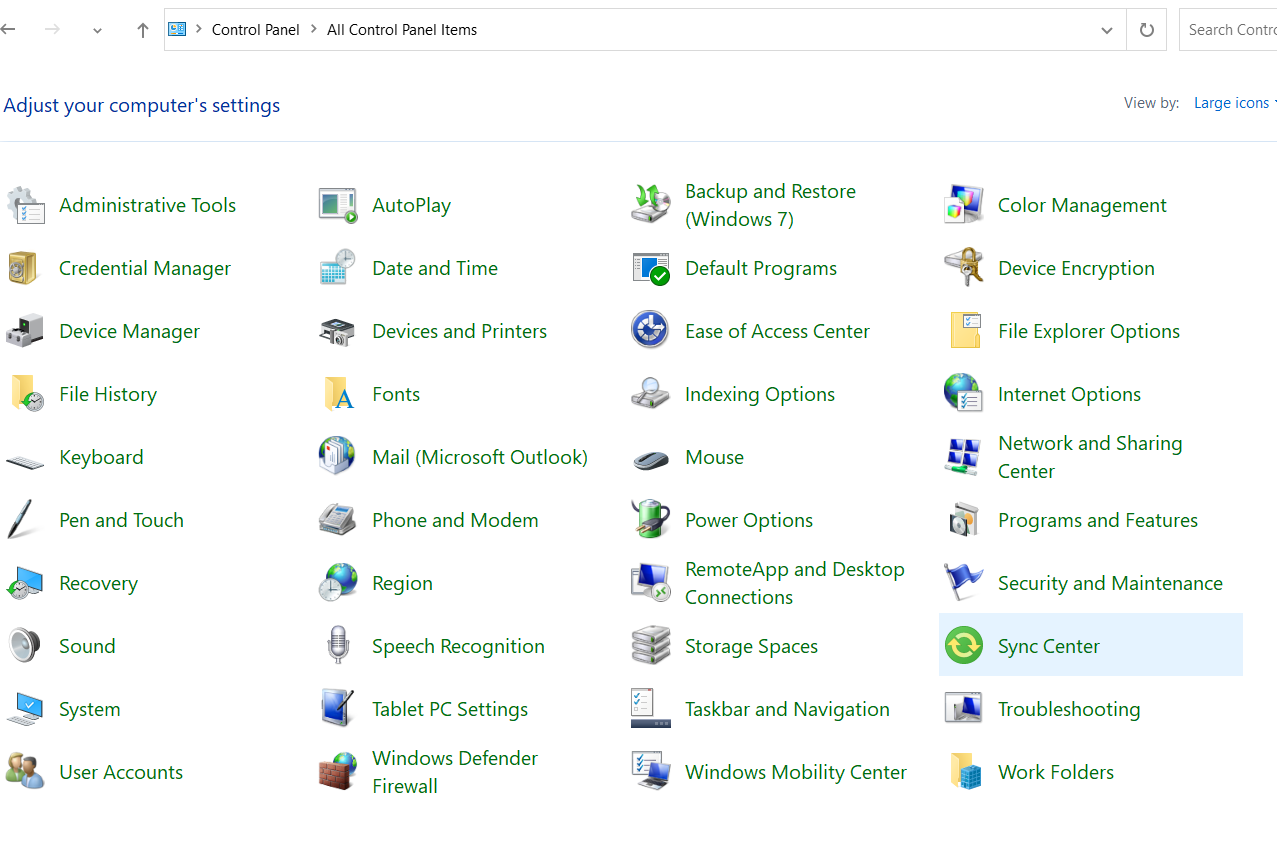The height and width of the screenshot is (851, 1277).
Task: Open the recent locations dropdown arrow
Action: (x=97, y=30)
